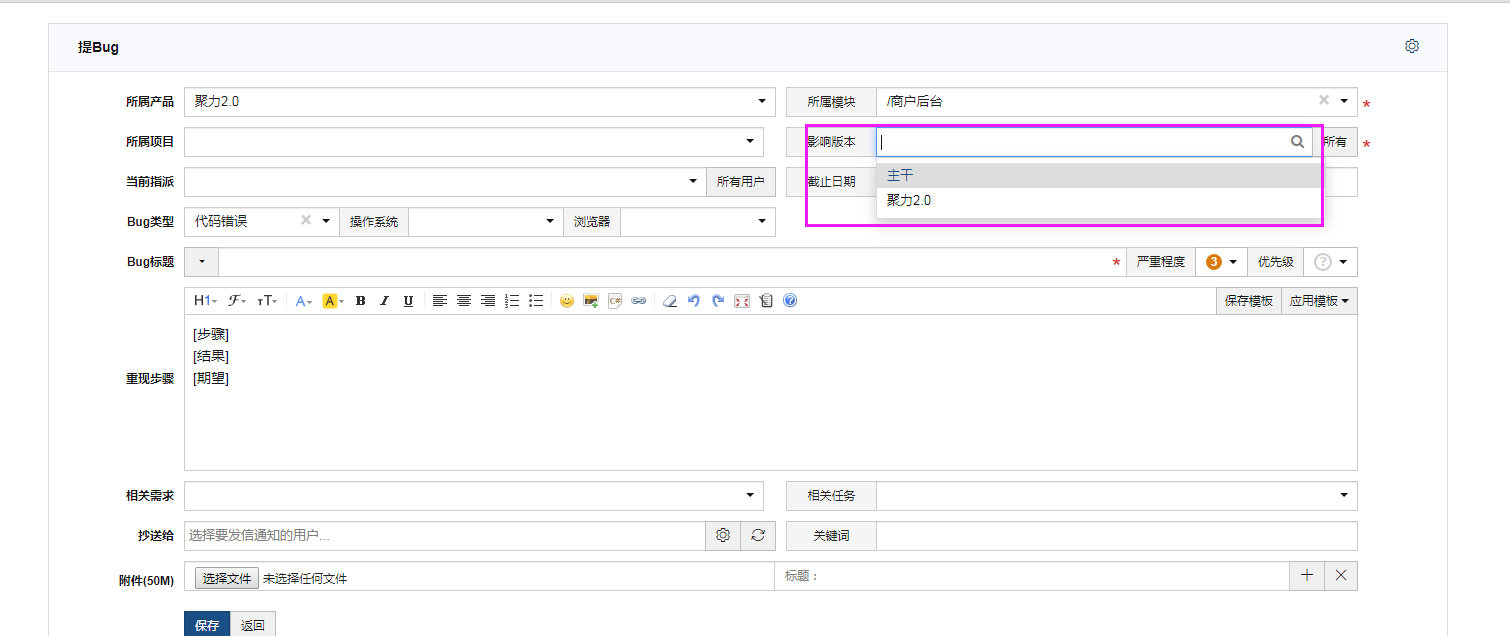Align text right in editor

[488, 301]
